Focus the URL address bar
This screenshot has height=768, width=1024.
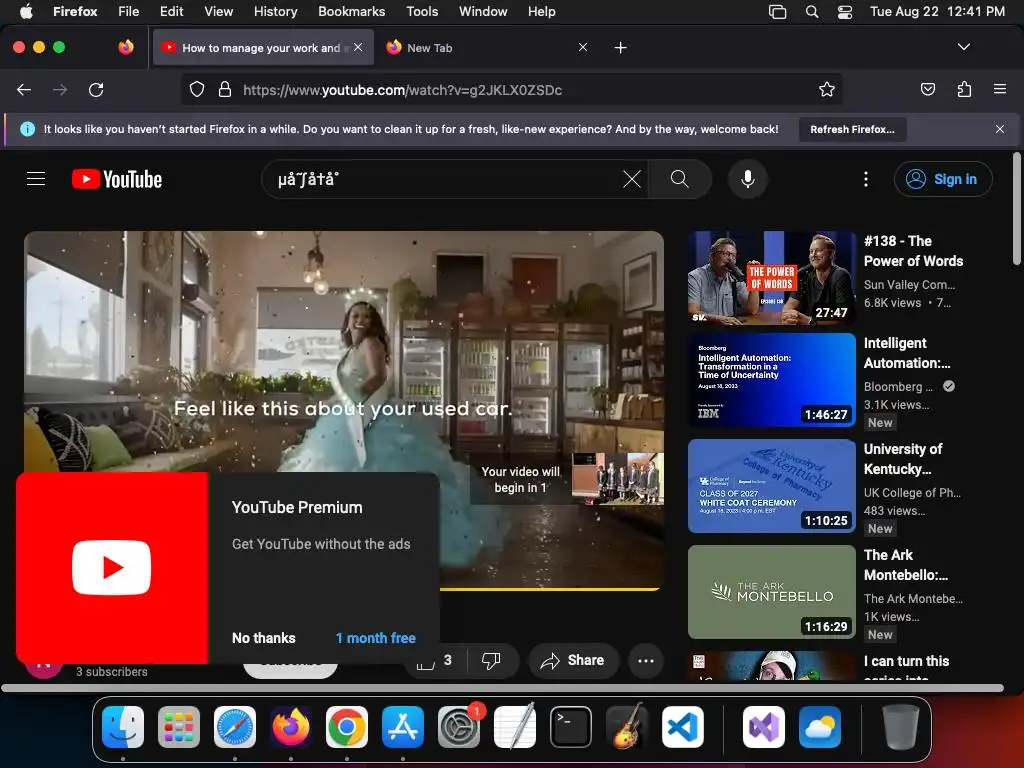[512, 89]
